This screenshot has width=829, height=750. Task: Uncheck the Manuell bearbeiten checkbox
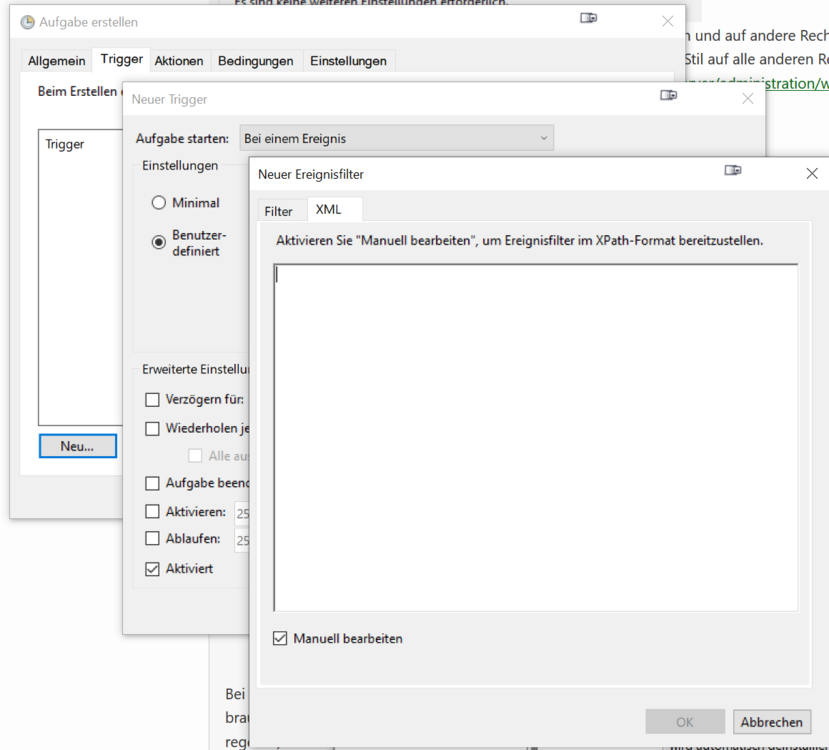tap(280, 638)
